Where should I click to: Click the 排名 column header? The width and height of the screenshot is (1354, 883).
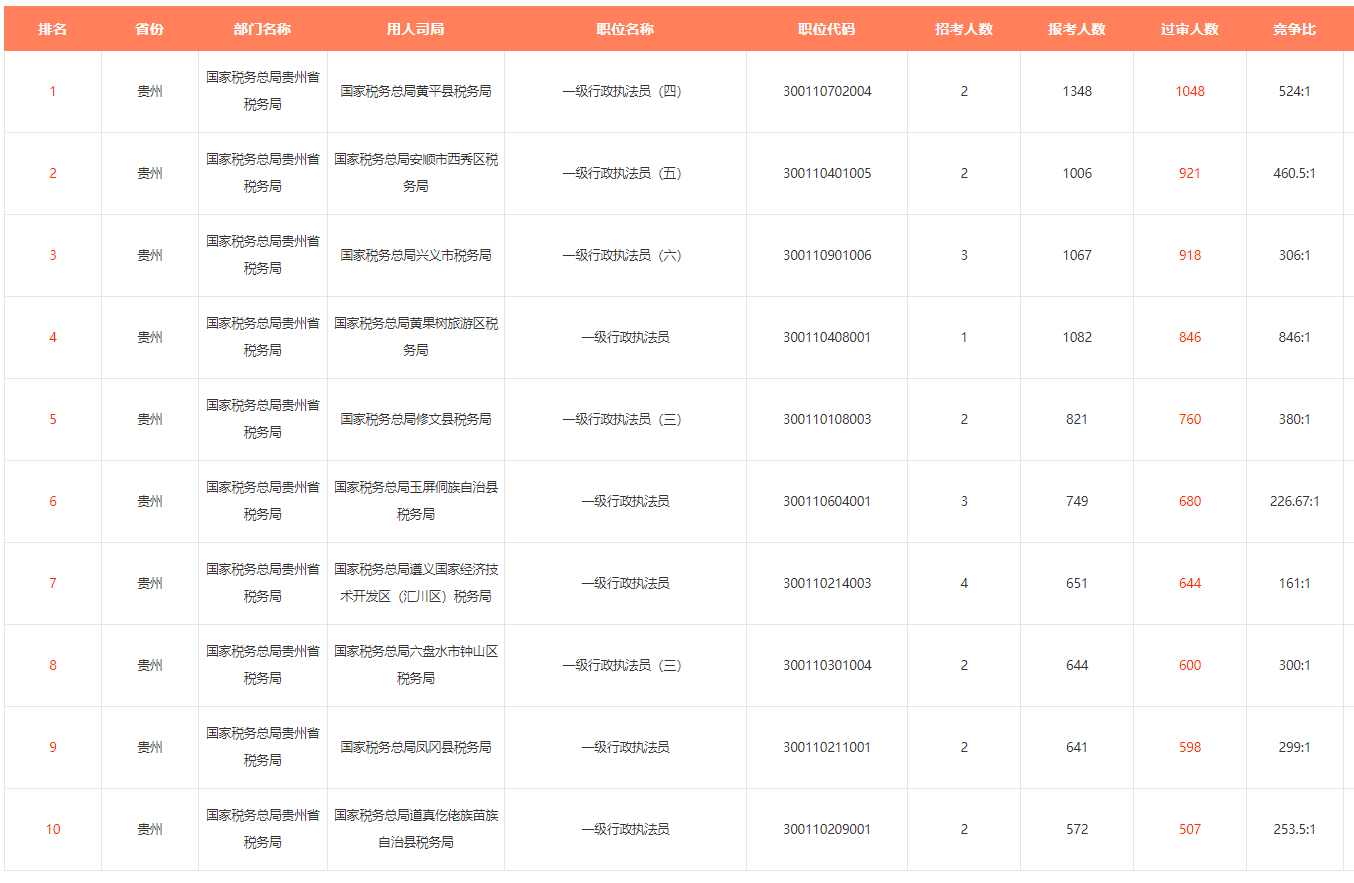(53, 29)
